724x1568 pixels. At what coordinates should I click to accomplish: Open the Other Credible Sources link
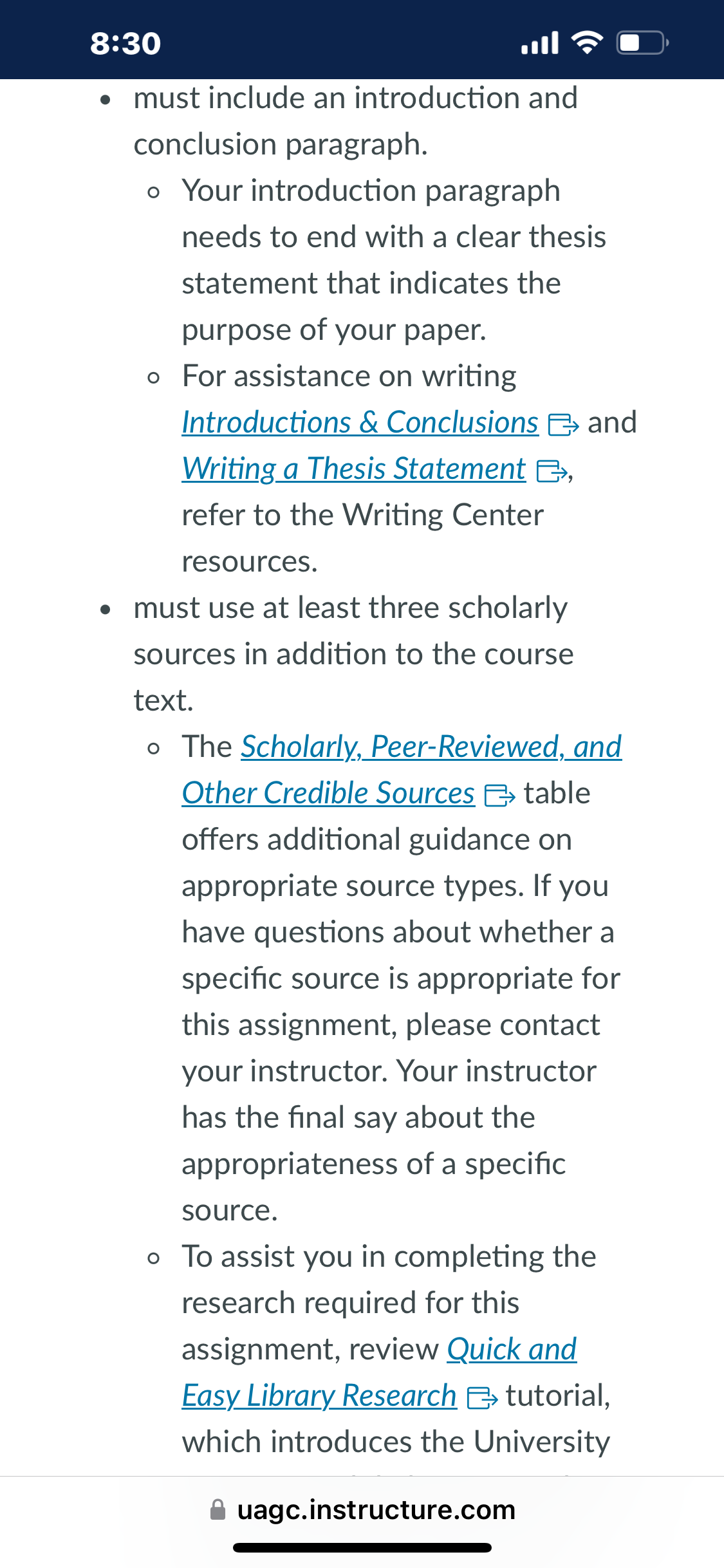coord(328,794)
